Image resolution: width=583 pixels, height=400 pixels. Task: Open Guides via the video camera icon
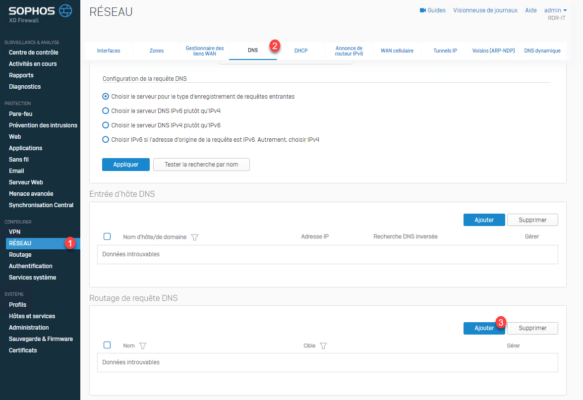point(422,10)
